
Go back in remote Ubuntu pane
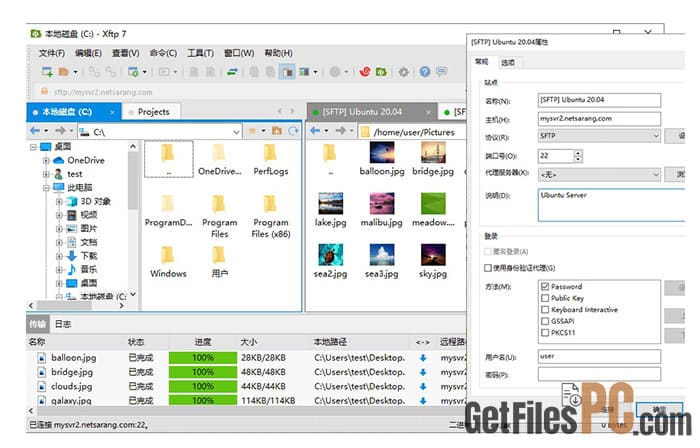(315, 131)
